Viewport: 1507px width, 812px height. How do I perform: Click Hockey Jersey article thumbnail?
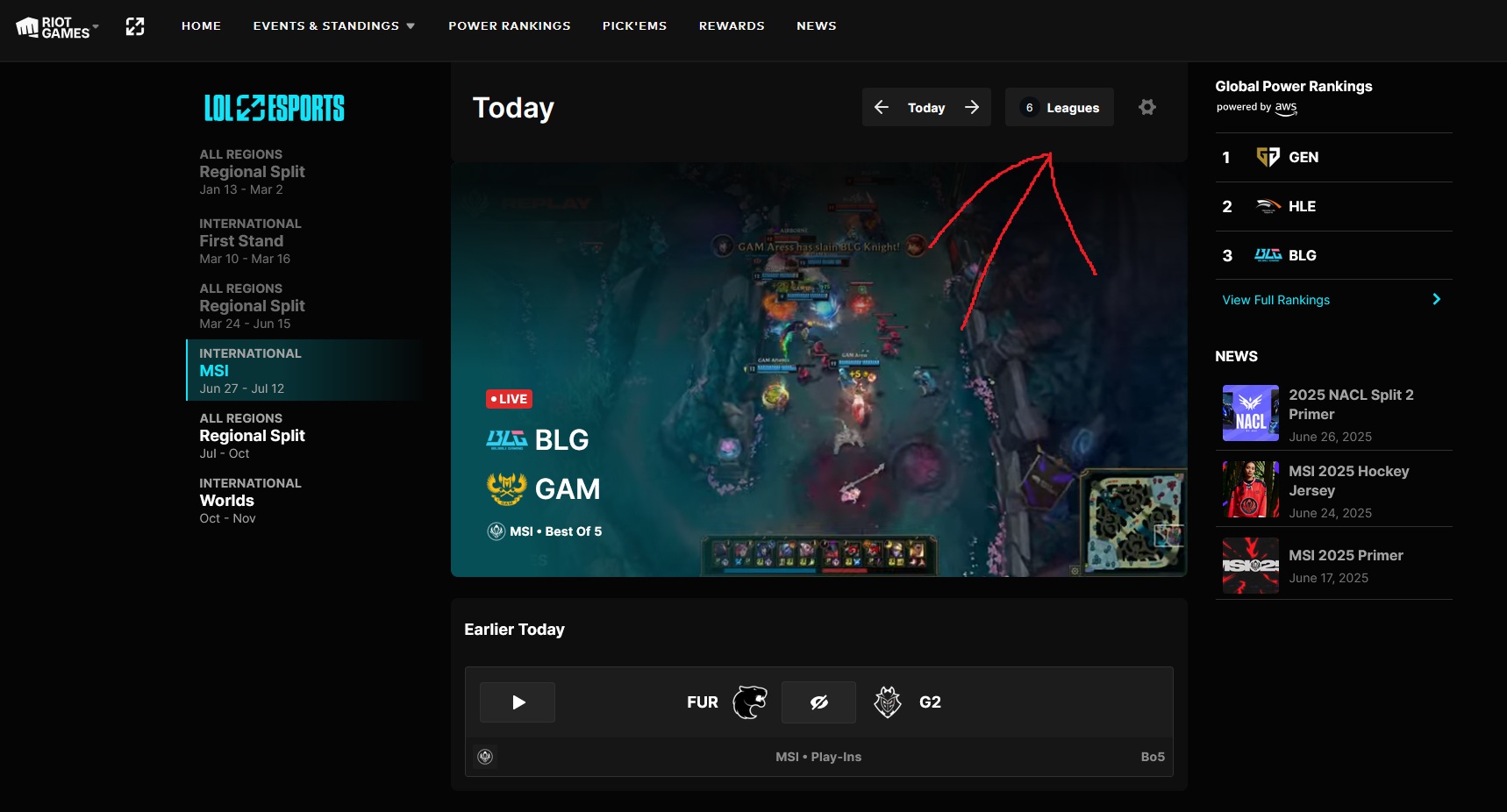(x=1251, y=489)
